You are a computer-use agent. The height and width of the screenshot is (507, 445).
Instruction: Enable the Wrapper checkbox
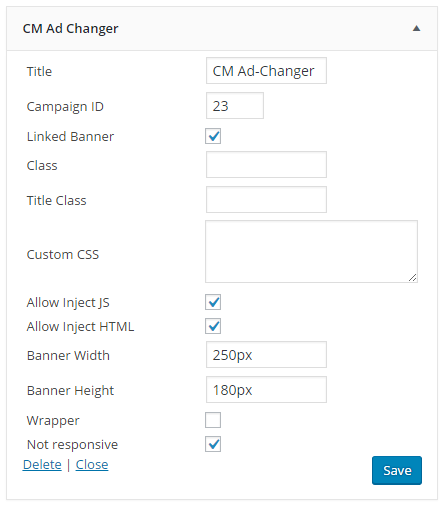213,420
